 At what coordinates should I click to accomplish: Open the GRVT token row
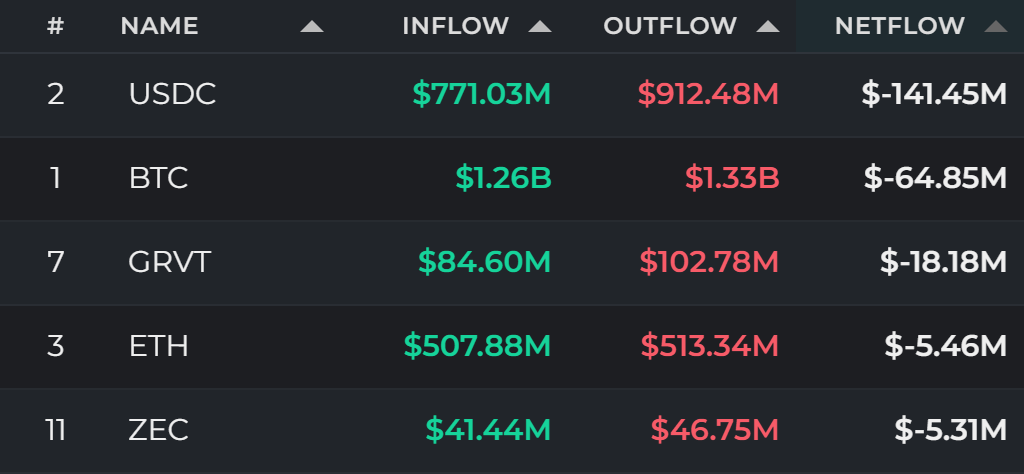(x=512, y=262)
